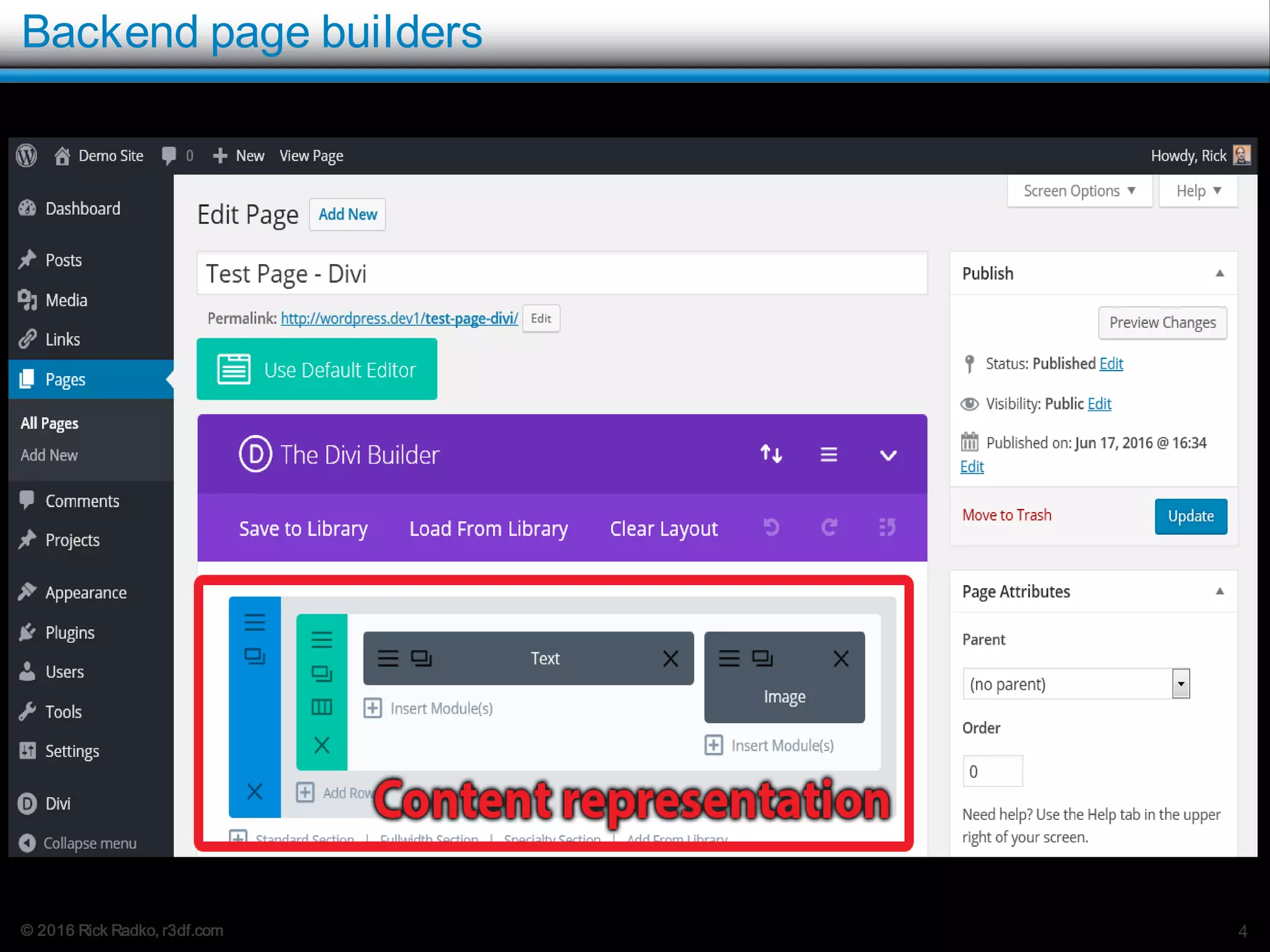Viewport: 1270px width, 952px height.
Task: Collapse the Publish panel triangle
Action: pos(1220,273)
